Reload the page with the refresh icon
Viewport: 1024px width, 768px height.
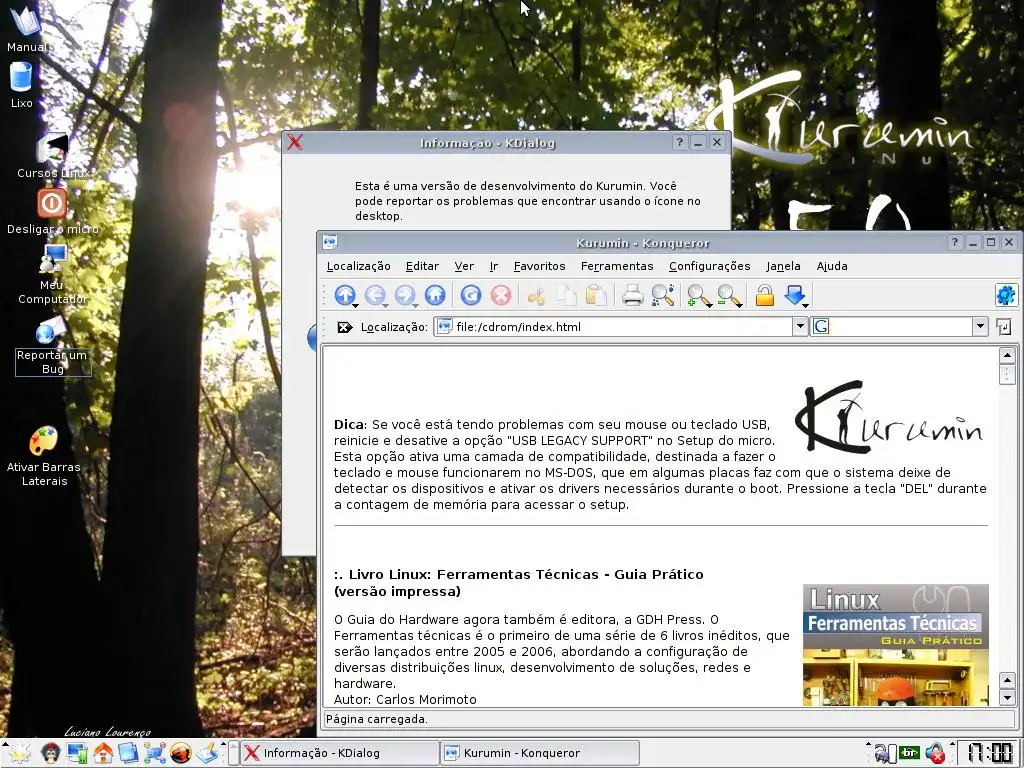pos(471,295)
